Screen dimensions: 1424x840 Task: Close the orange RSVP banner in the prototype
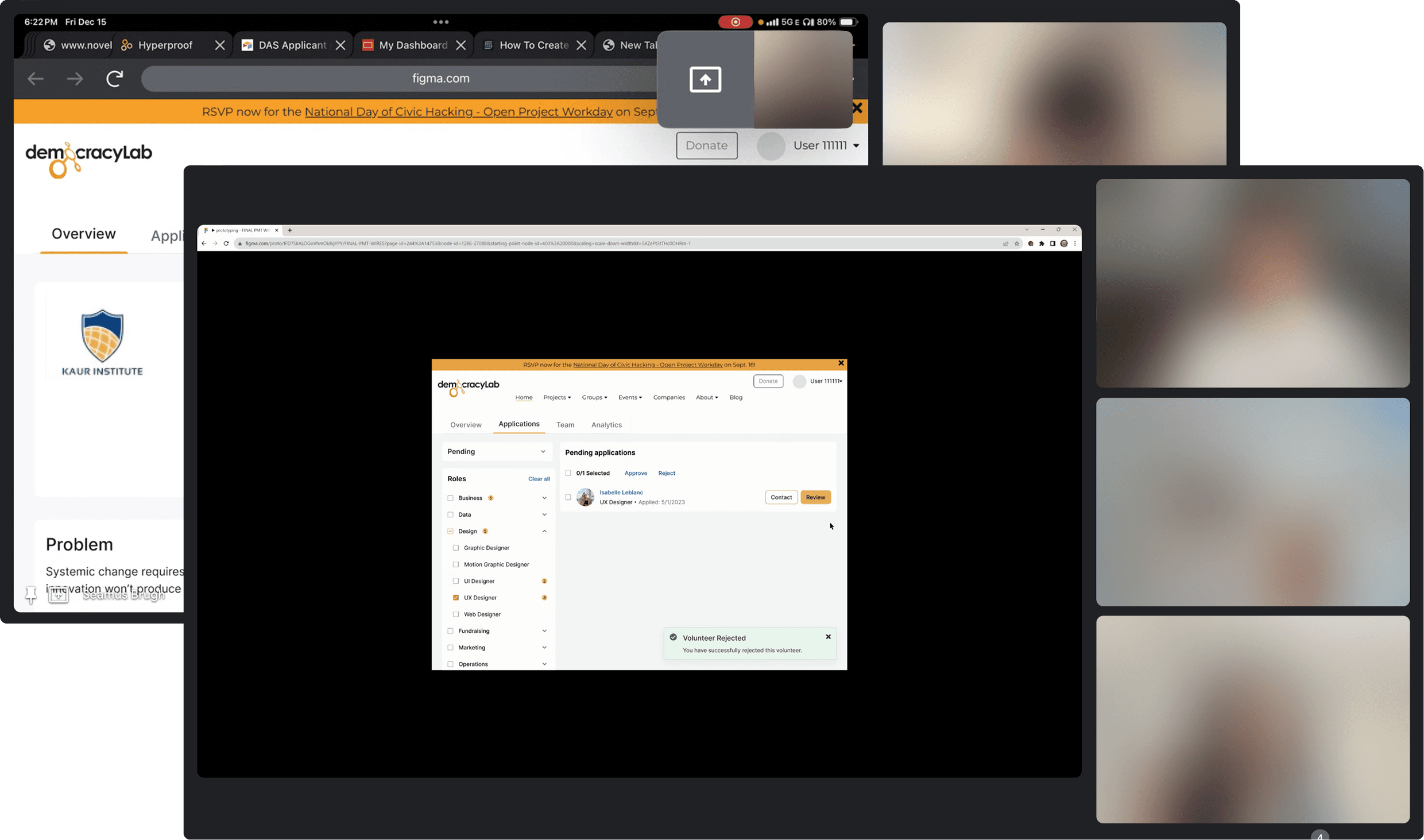pos(841,363)
